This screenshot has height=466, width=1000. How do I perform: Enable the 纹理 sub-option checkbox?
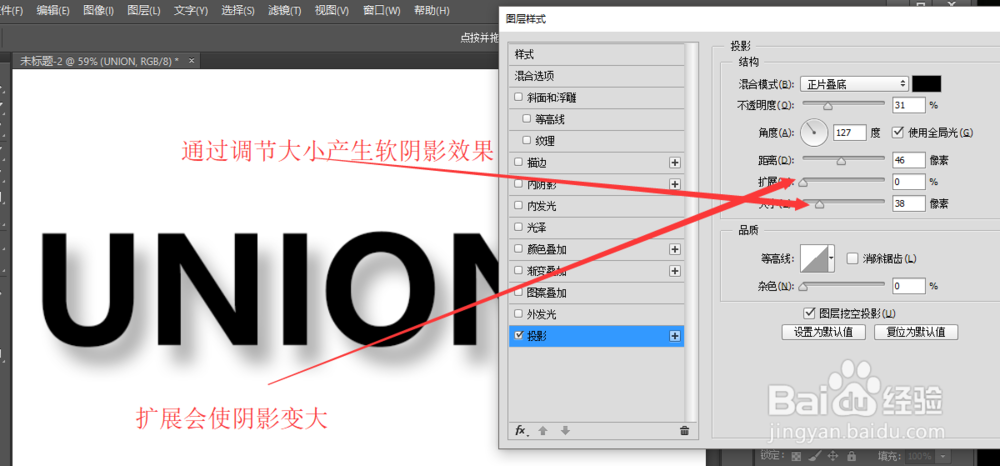526,141
